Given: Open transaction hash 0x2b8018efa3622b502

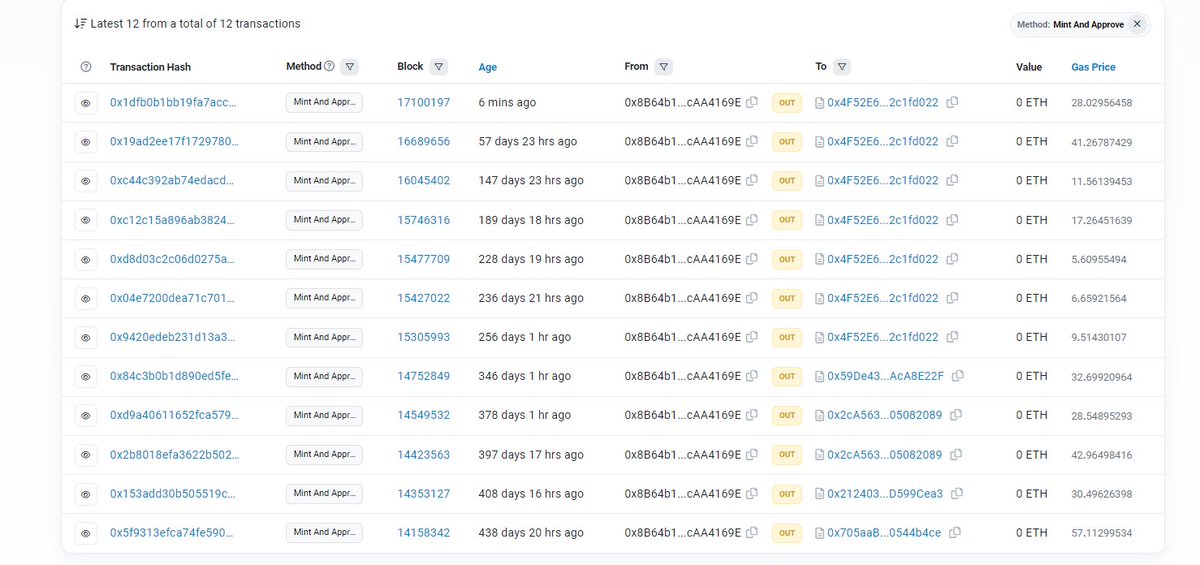Looking at the screenshot, I should 173,454.
